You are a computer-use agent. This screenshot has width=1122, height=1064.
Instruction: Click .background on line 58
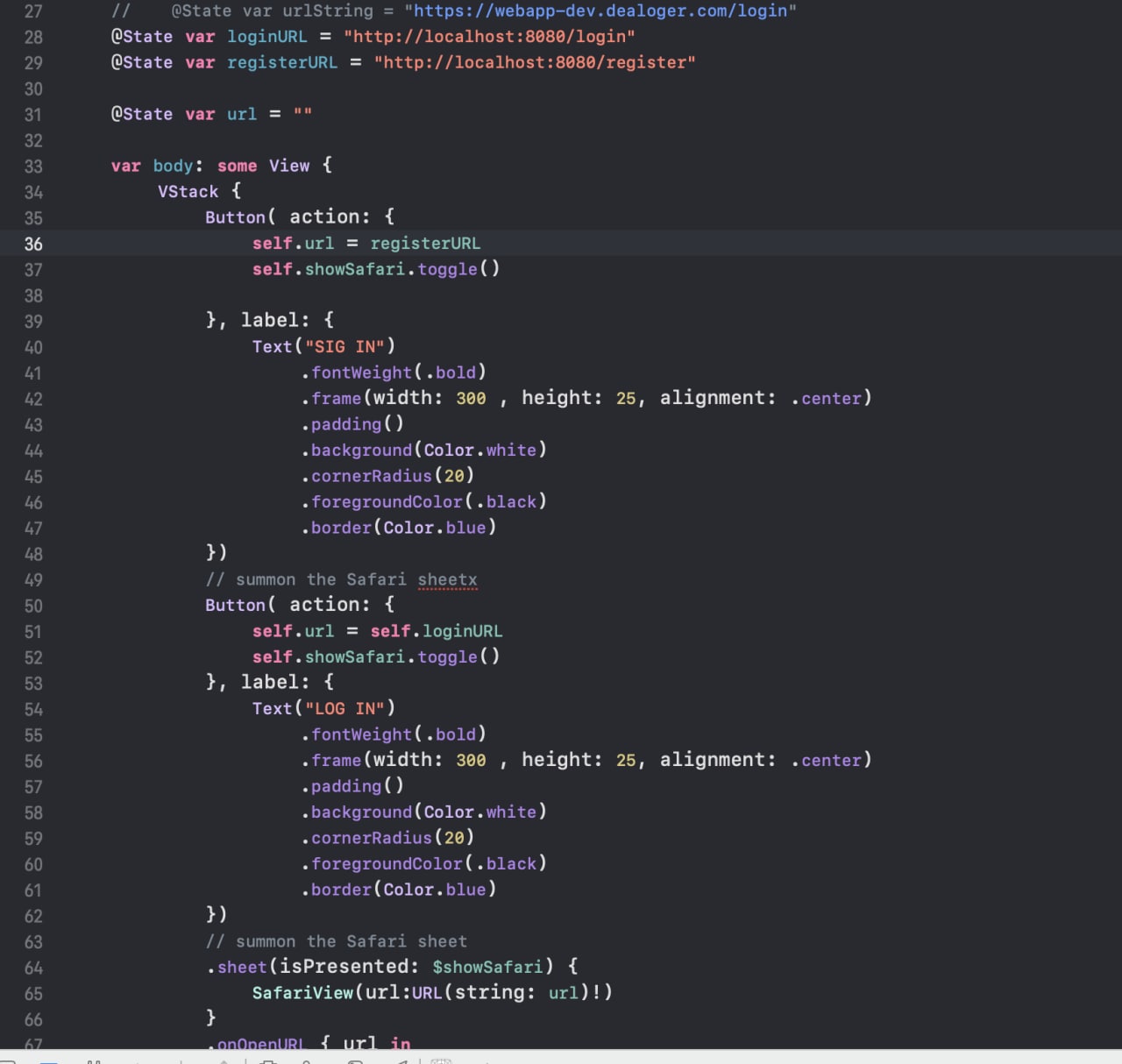tap(357, 812)
